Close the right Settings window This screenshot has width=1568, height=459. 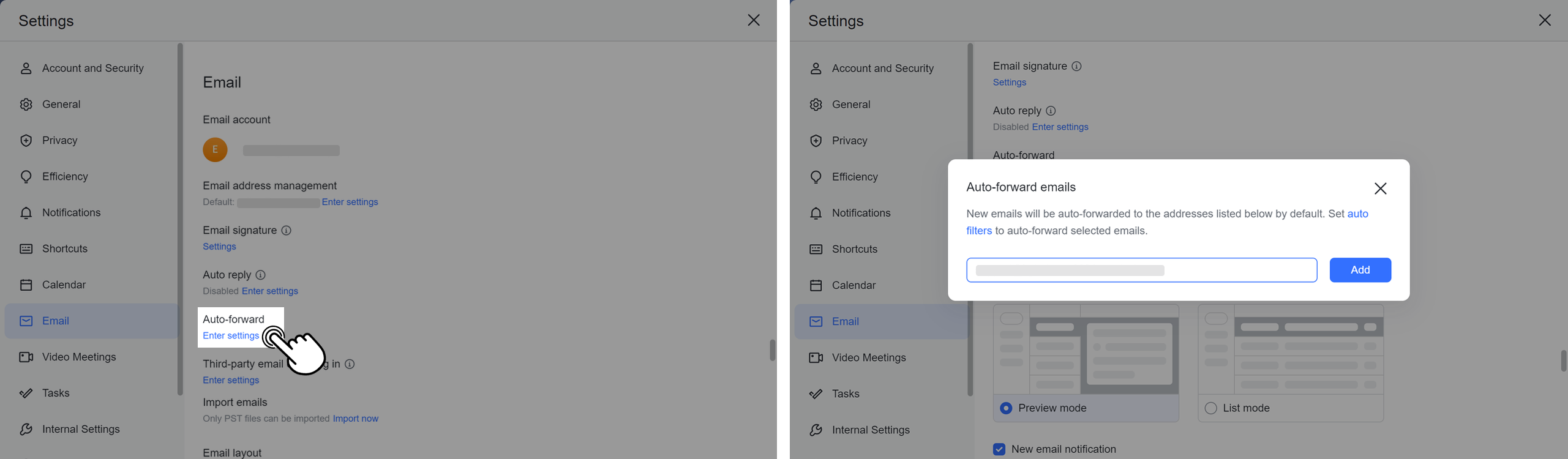[1545, 20]
